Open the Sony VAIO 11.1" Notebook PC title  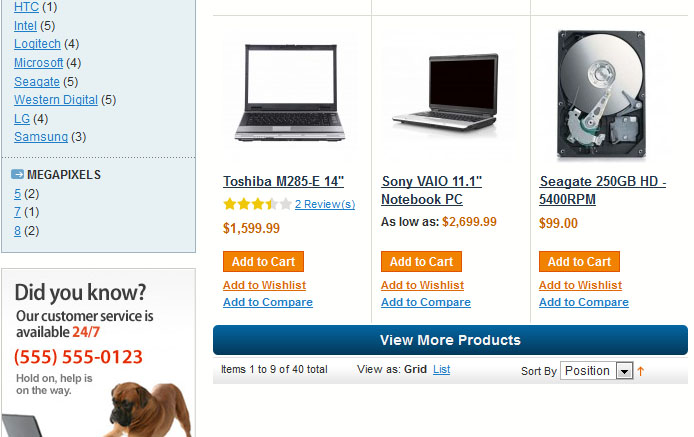pyautogui.click(x=432, y=190)
